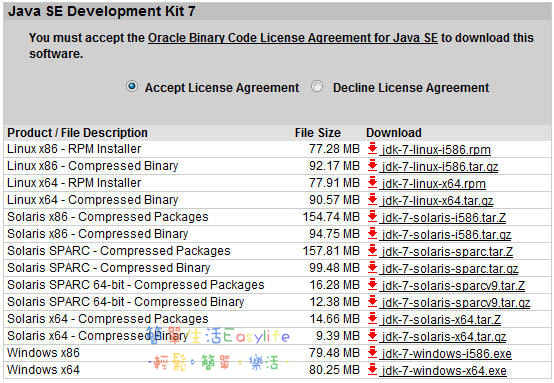The image size is (554, 383).
Task: Click red download arrow for Linux x86 RPM
Action: (x=372, y=148)
